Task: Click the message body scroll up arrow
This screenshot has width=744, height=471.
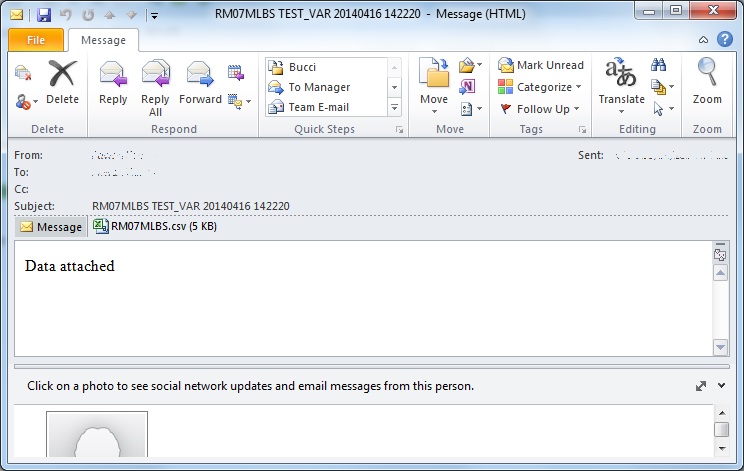Action: pos(720,273)
